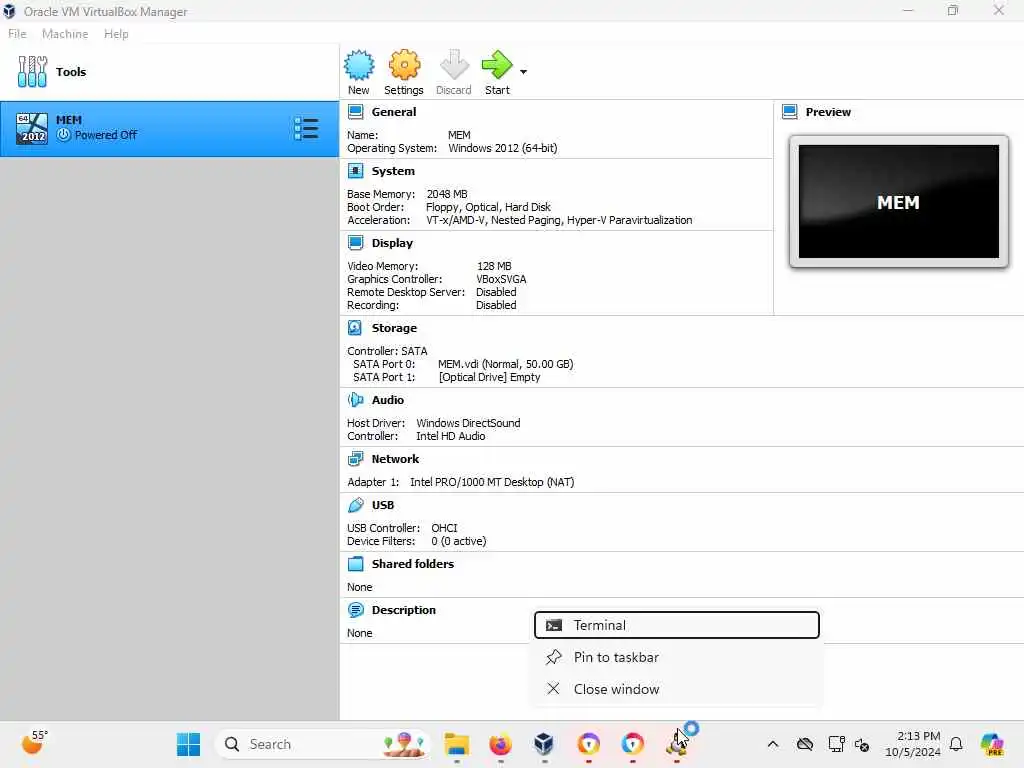Click the Windows DirectSound host driver value
Viewport: 1024px width, 768px height.
[468, 423]
